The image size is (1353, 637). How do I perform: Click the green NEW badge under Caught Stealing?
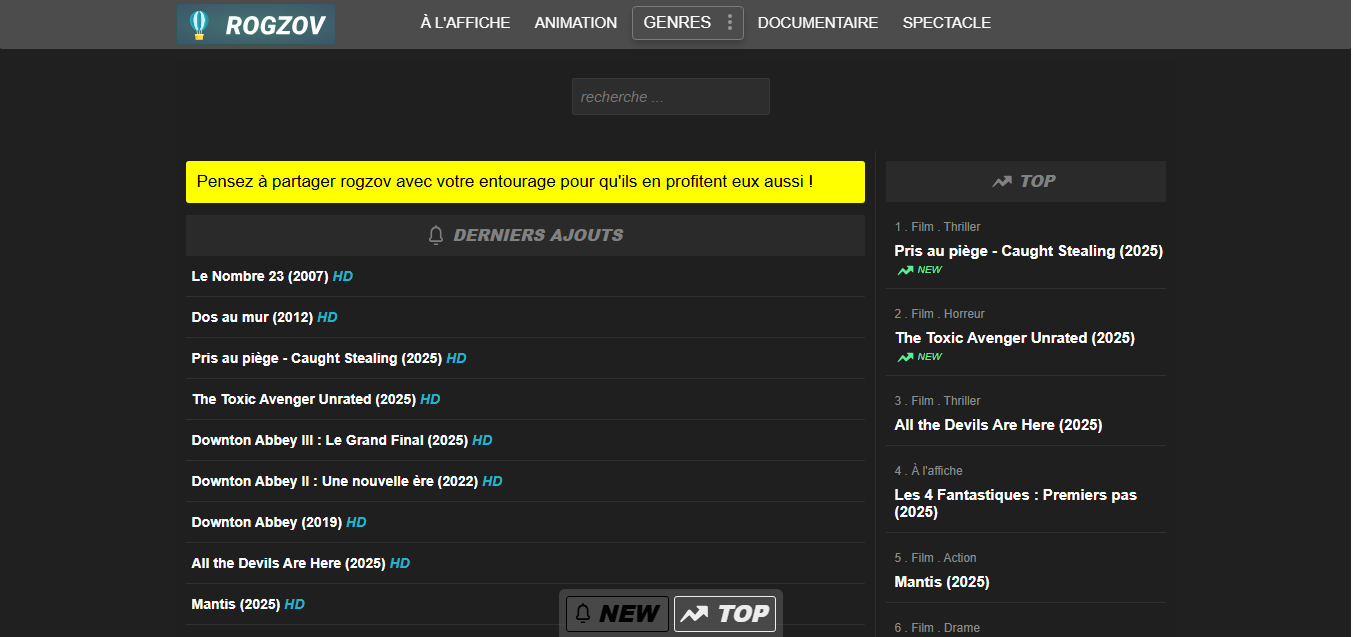tap(920, 270)
